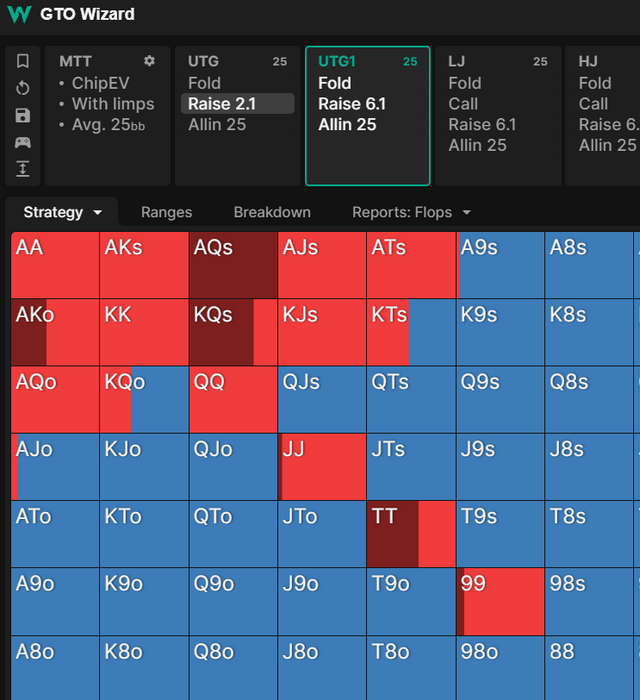
Task: Click the AKo hand cell
Action: [55, 332]
